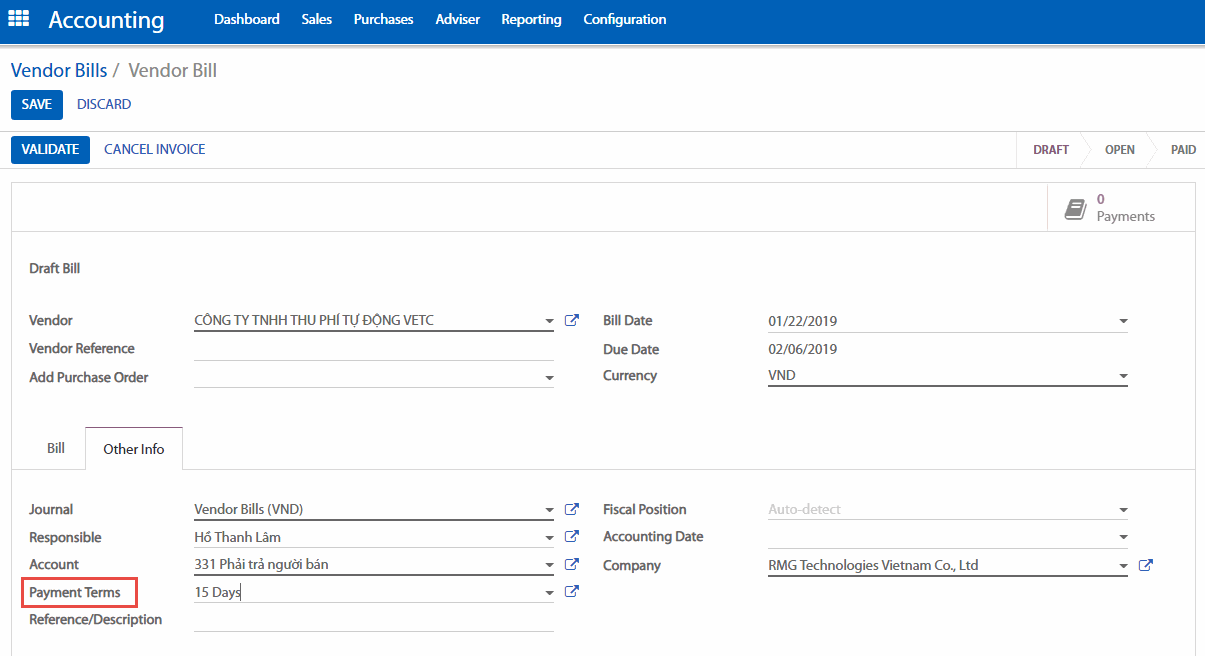The height and width of the screenshot is (656, 1205).
Task: Open the Purchases menu
Action: point(383,19)
